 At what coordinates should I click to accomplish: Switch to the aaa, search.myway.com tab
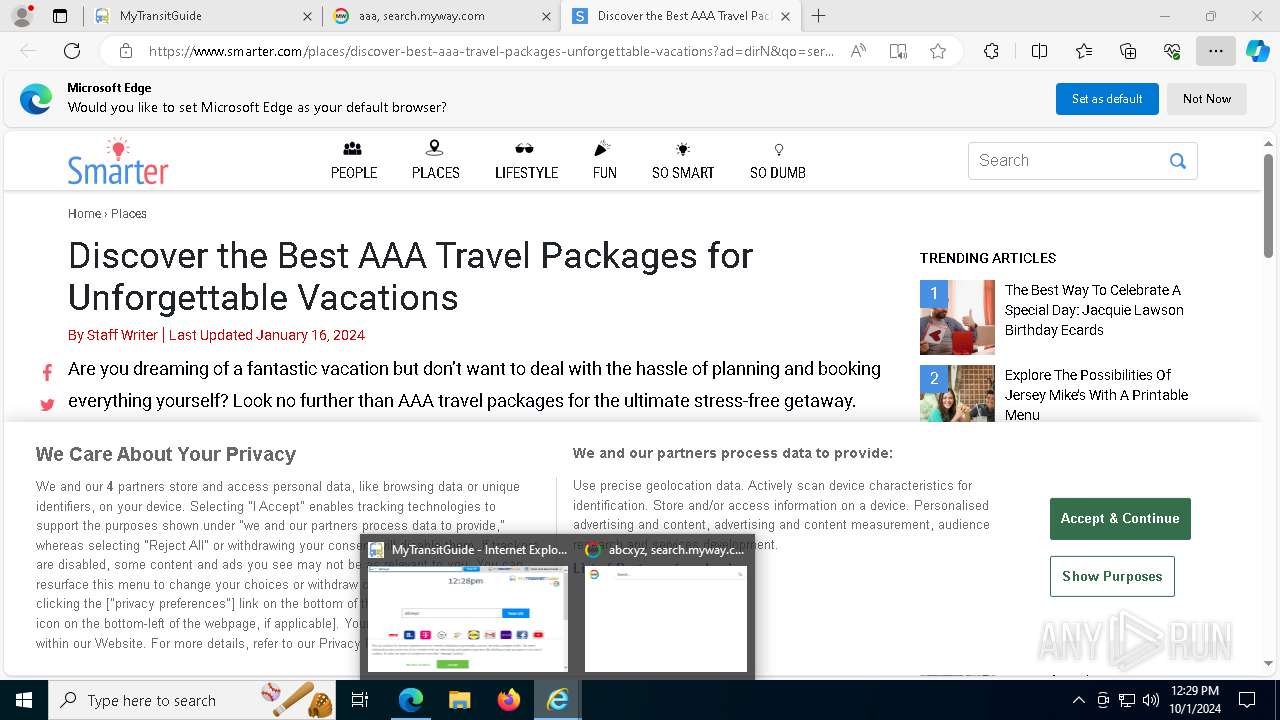440,16
